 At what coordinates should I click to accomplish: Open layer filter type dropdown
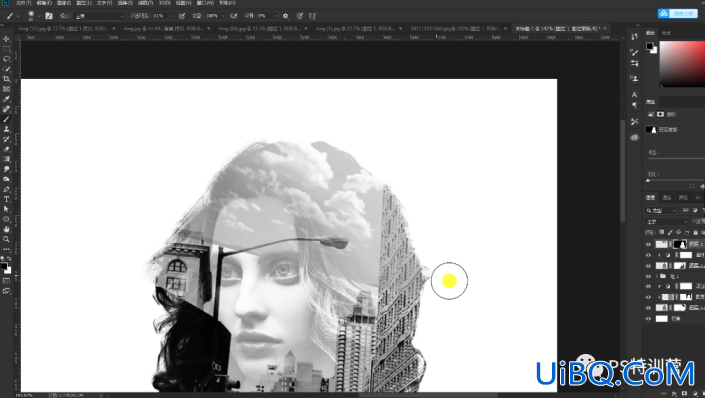661,210
